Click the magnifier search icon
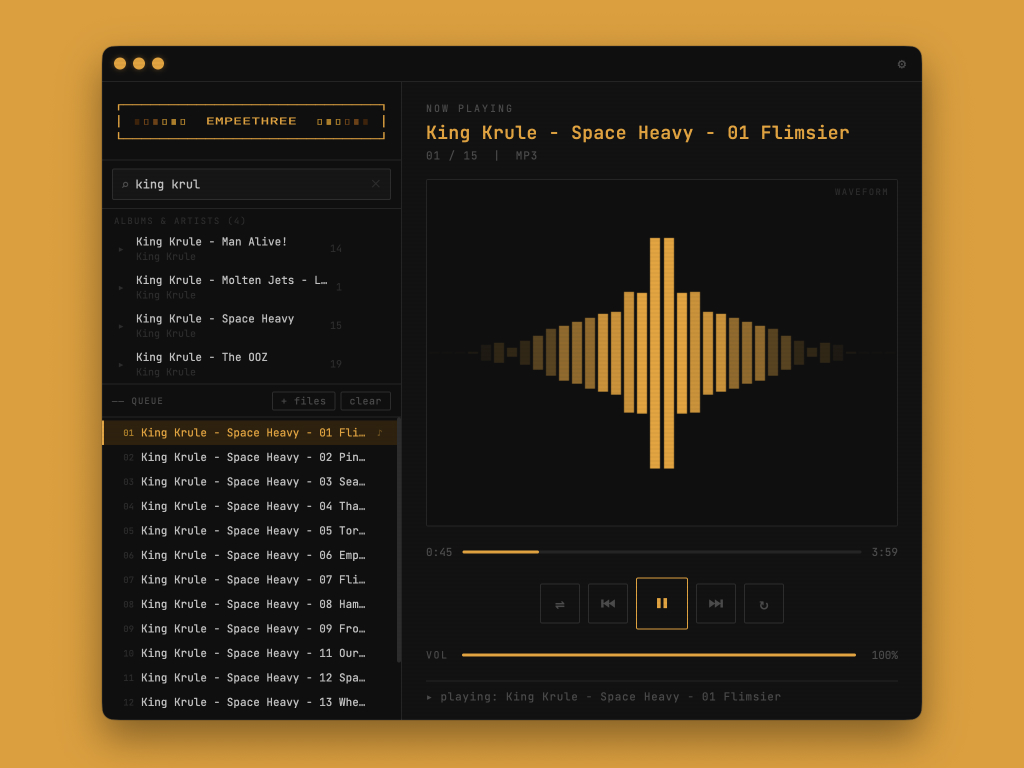Image resolution: width=1024 pixels, height=768 pixels. click(x=125, y=184)
